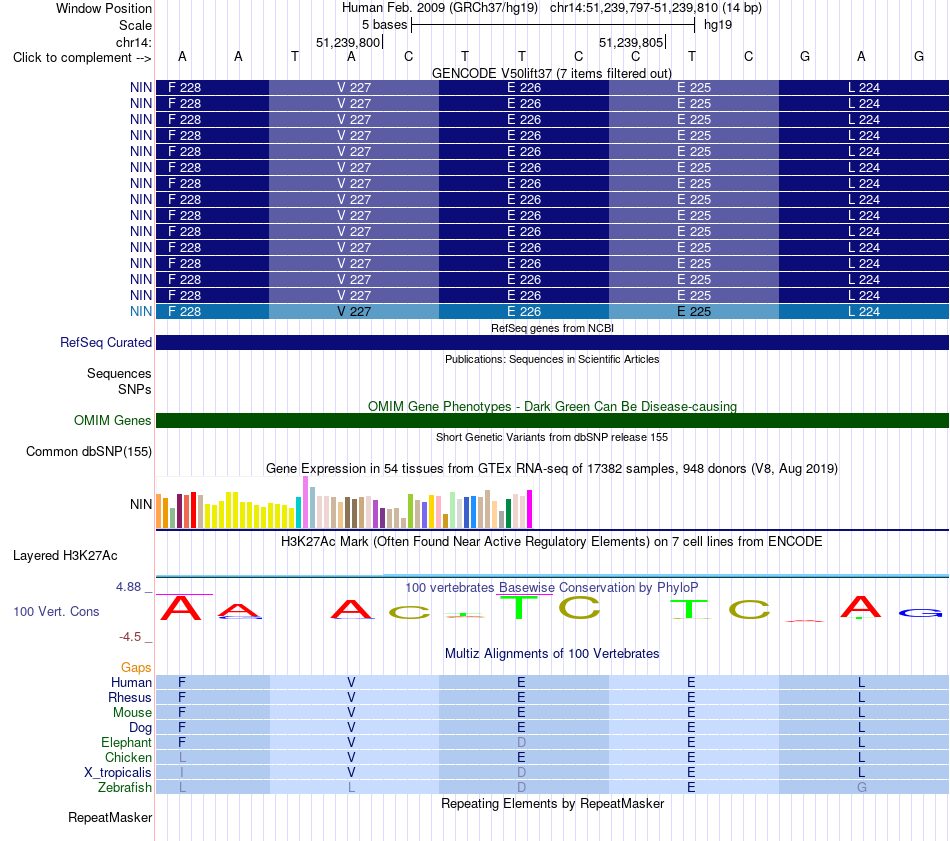Click the Window Position label

(104, 8)
